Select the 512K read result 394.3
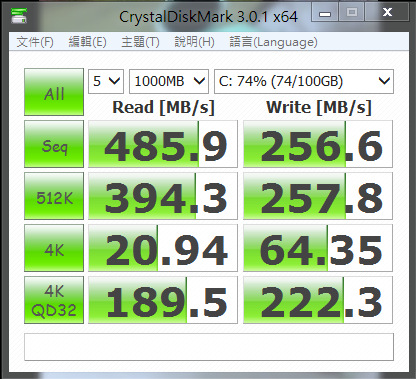 coord(163,196)
